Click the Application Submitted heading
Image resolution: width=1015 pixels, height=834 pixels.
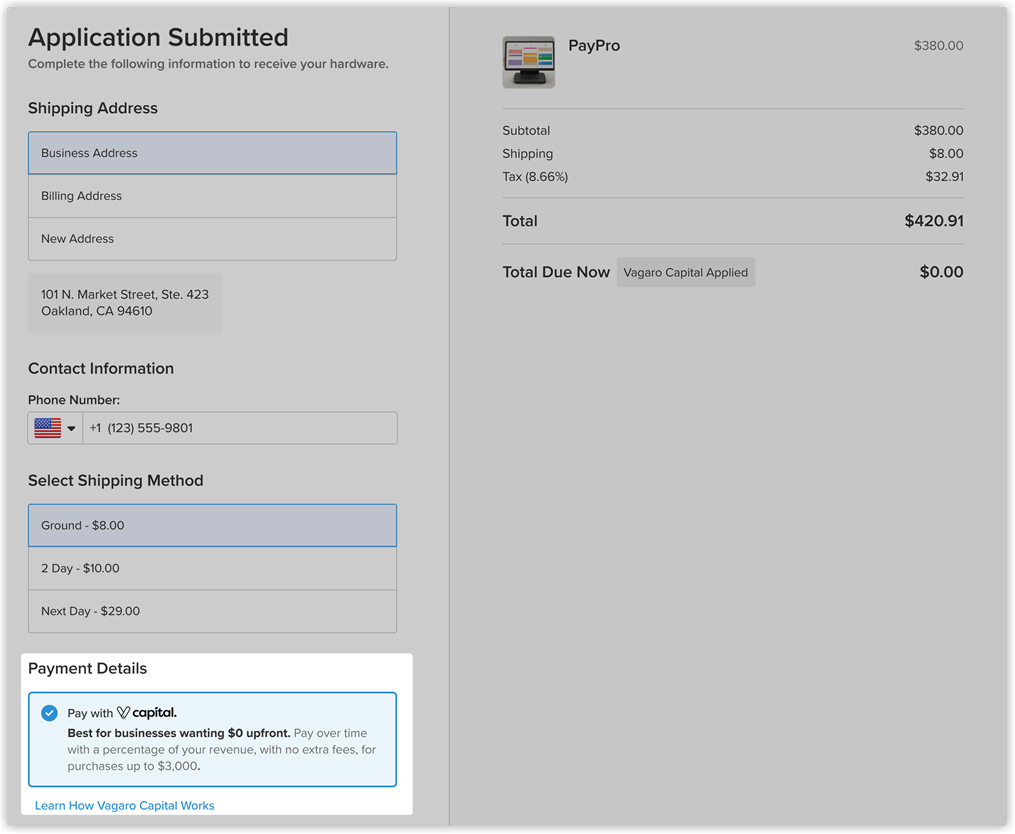click(158, 38)
